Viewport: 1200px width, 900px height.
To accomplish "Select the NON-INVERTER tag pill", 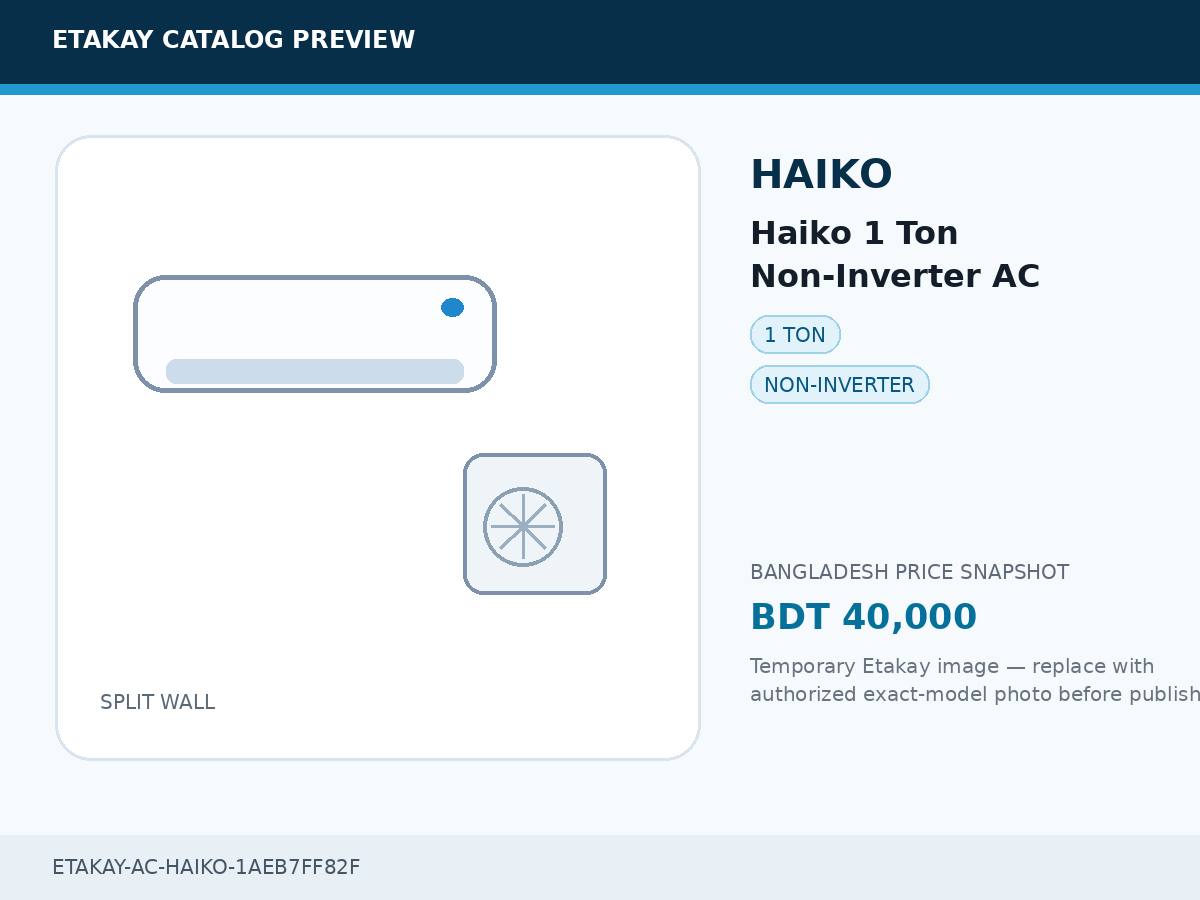I will click(x=840, y=385).
